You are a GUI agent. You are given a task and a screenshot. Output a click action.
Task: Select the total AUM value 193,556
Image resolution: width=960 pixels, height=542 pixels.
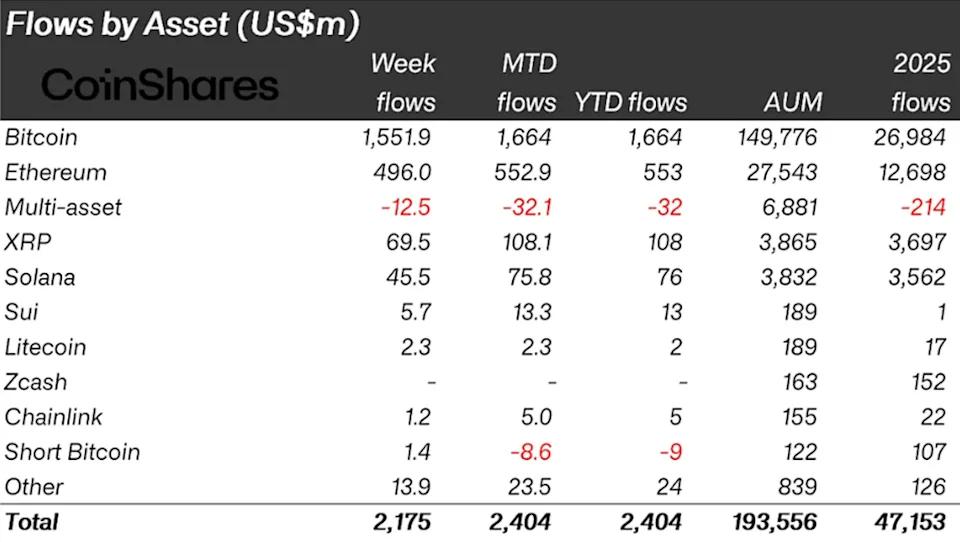coord(773,522)
